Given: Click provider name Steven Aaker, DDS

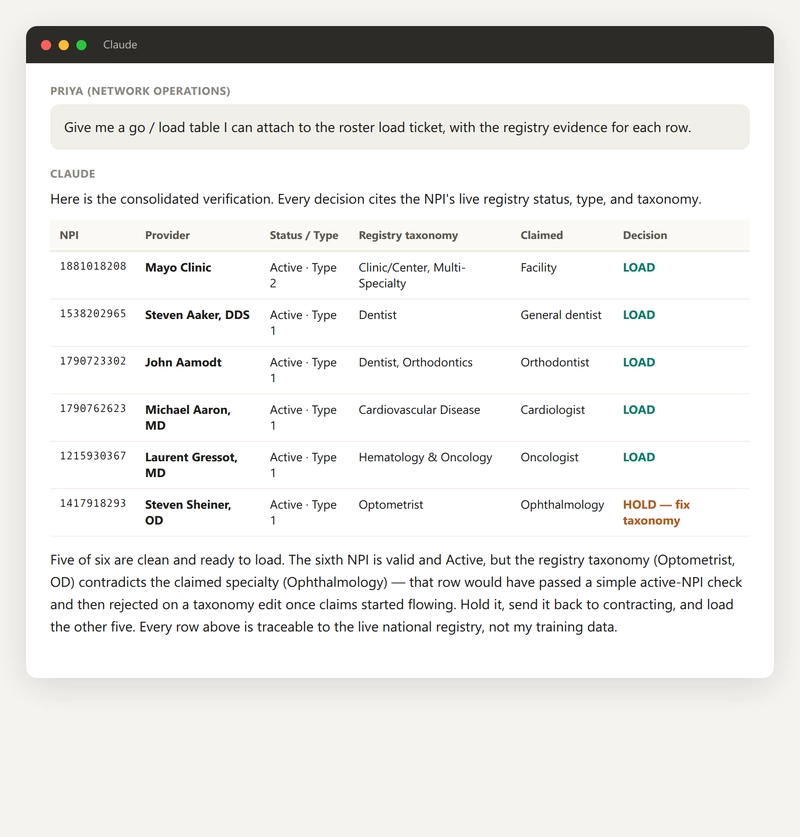Looking at the screenshot, I should [x=197, y=315].
